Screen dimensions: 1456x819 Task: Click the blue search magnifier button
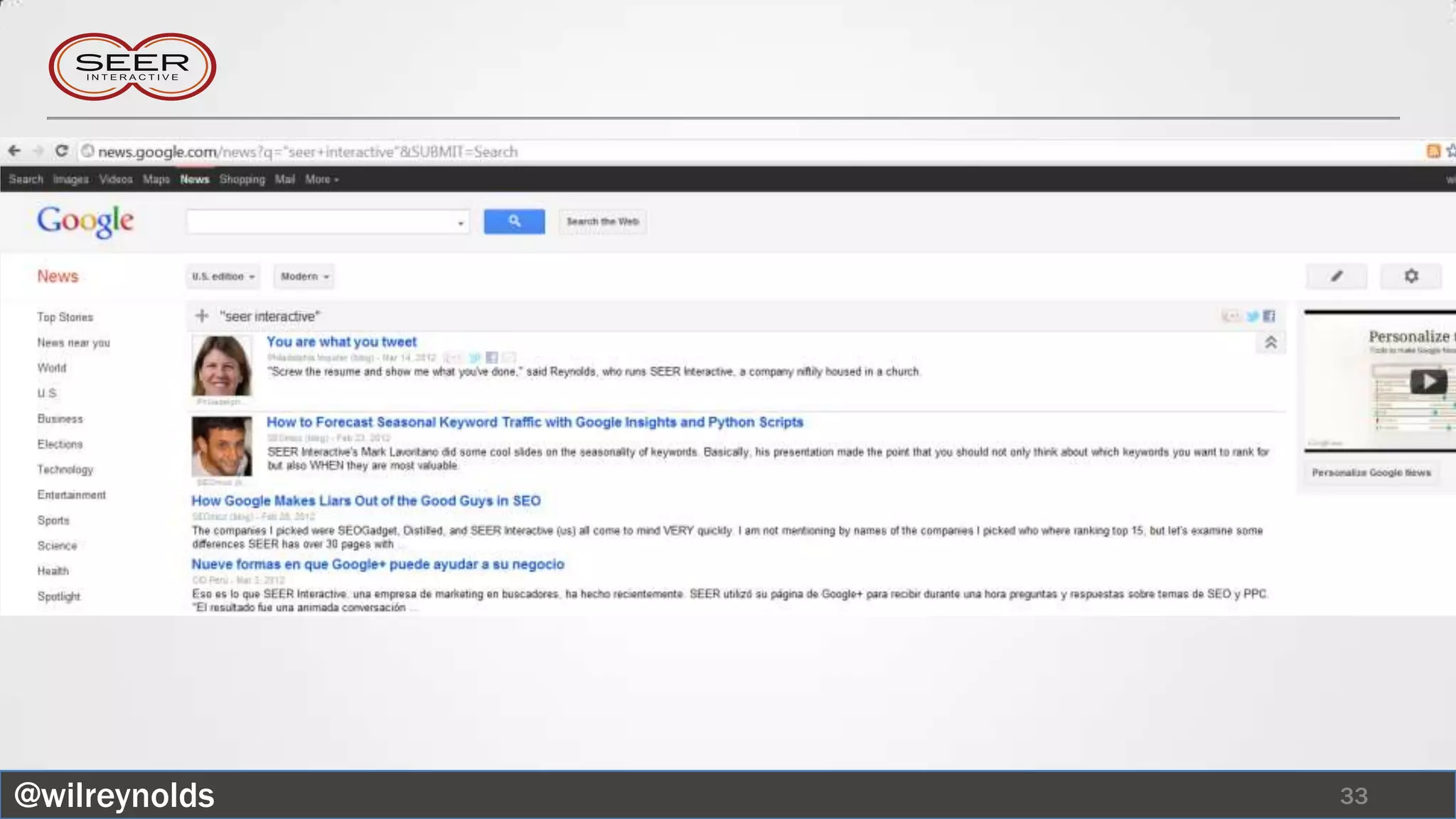click(514, 222)
